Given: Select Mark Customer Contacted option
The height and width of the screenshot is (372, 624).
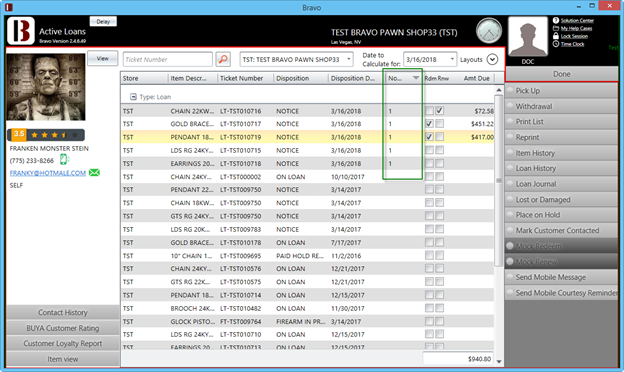Looking at the screenshot, I should (x=562, y=230).
